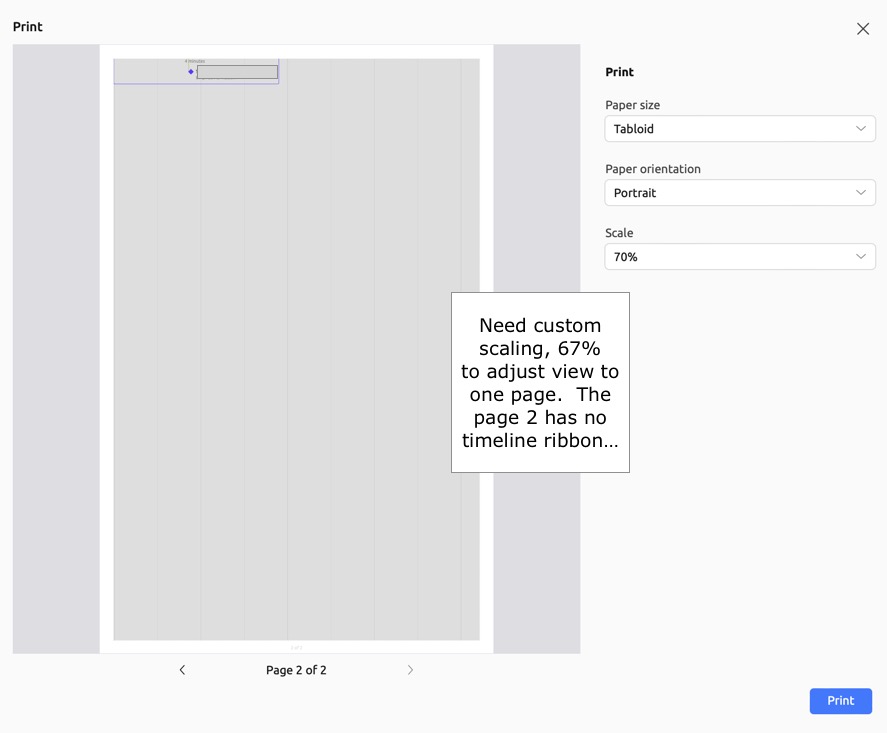The height and width of the screenshot is (733, 887).
Task: Go to the previous preview page
Action: pyautogui.click(x=182, y=670)
